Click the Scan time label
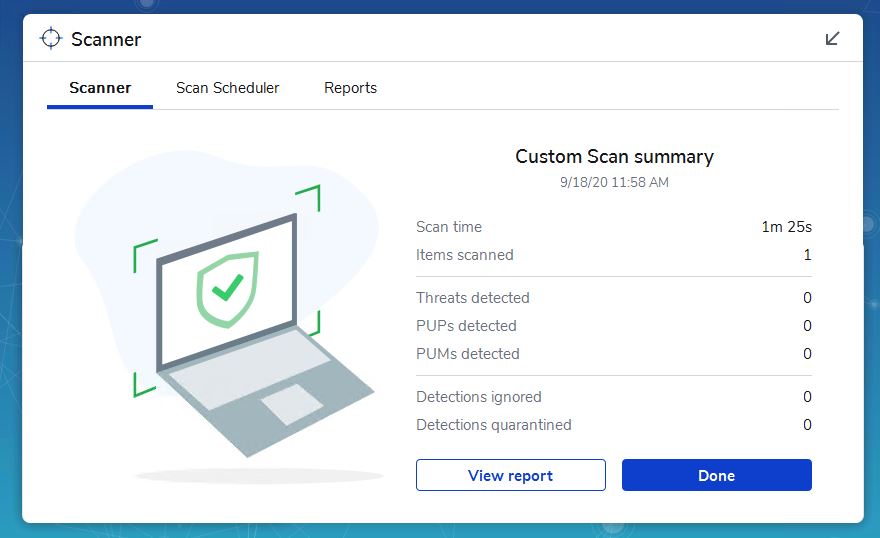 click(x=449, y=227)
